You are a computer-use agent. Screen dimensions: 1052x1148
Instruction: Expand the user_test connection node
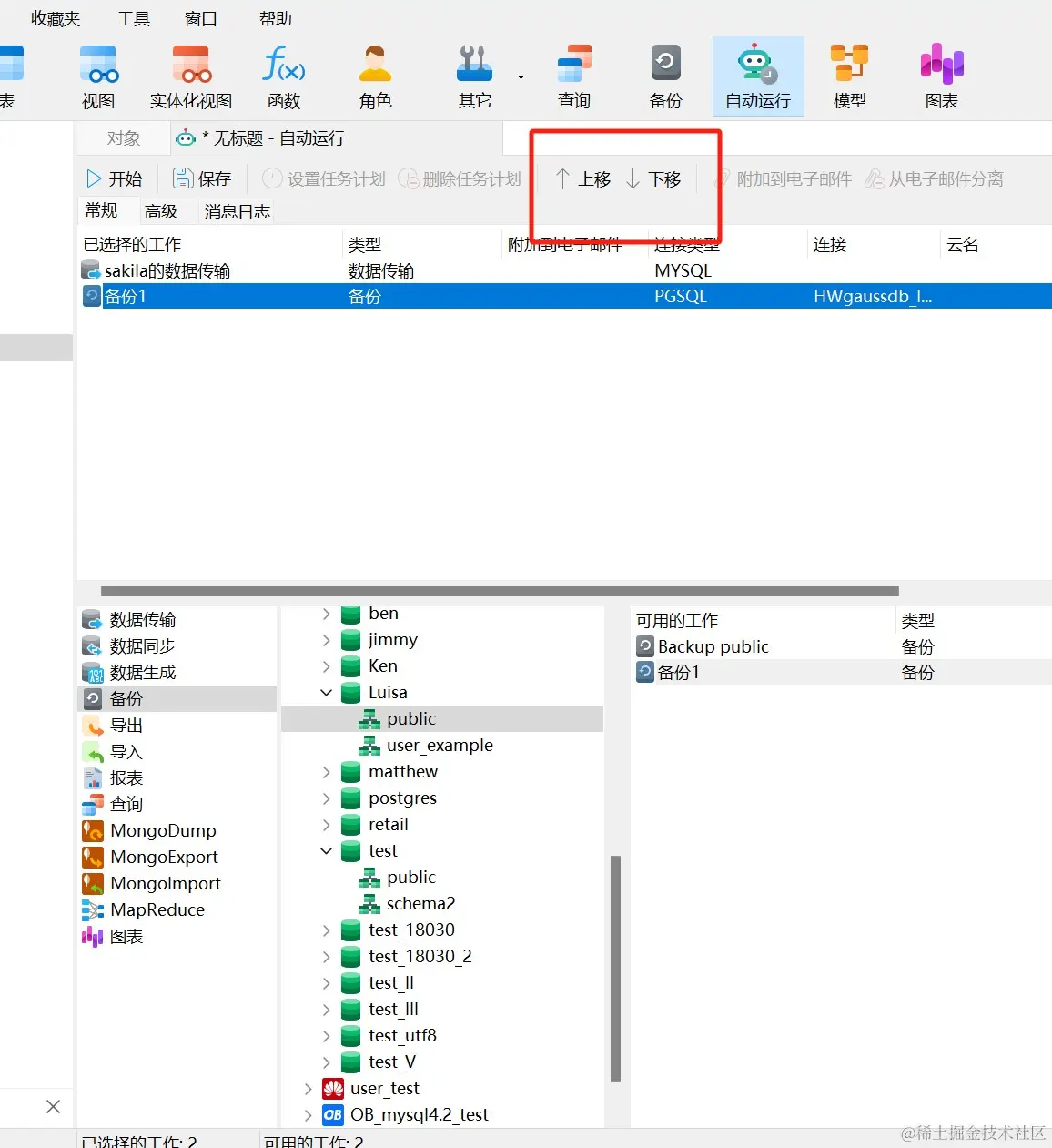(309, 1090)
